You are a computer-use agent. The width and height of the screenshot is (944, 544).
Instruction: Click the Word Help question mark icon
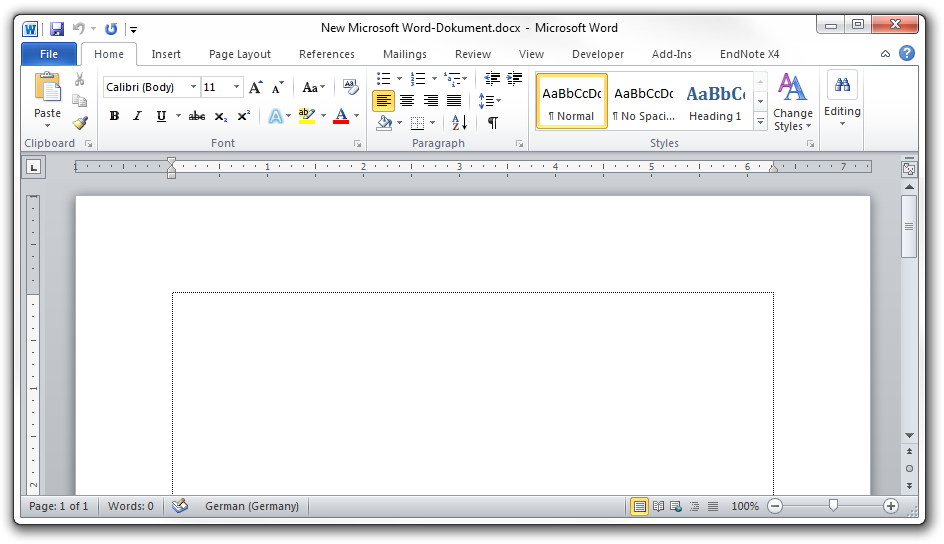pyautogui.click(x=906, y=54)
